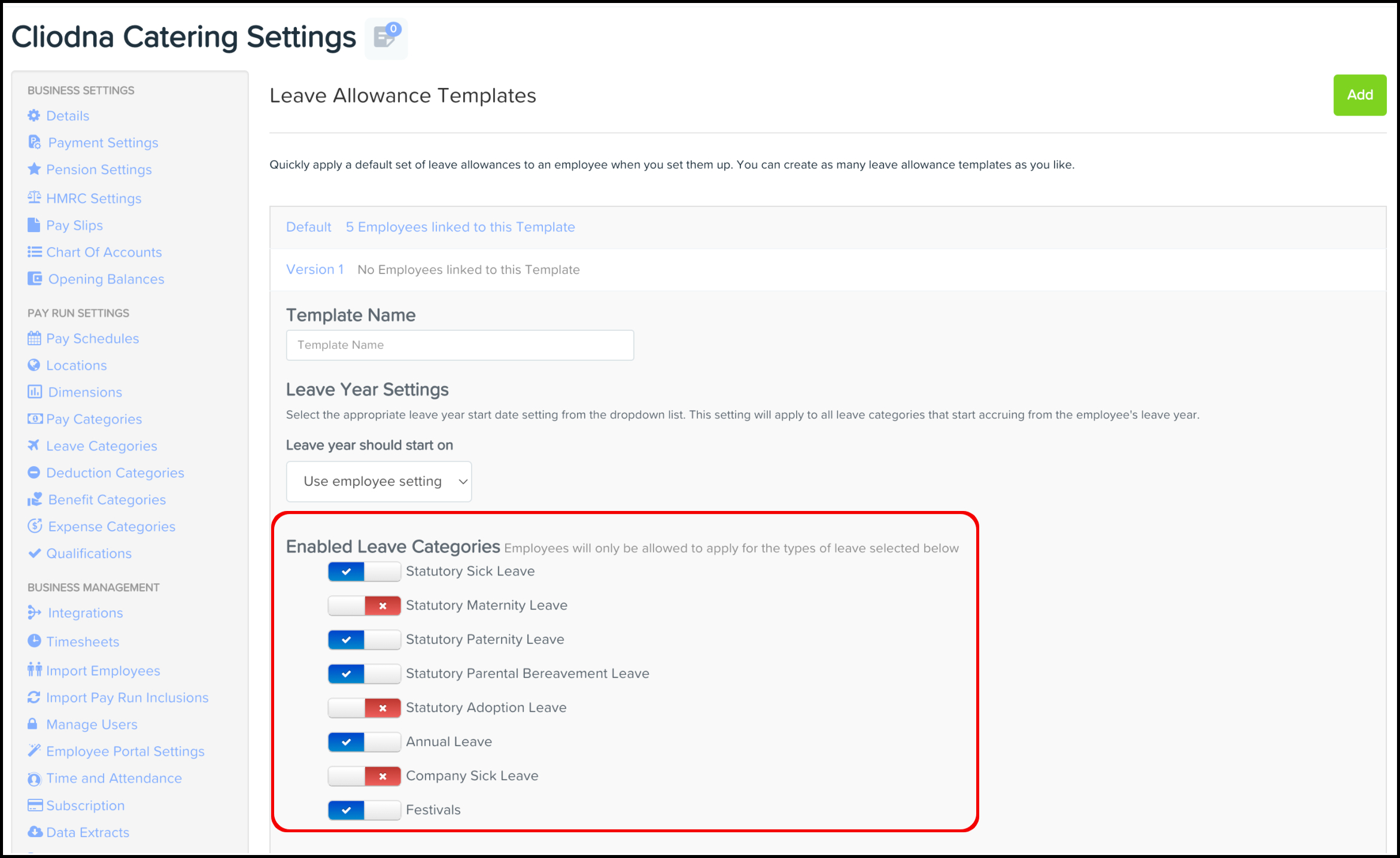Enable the Statutory Maternity Leave toggle
This screenshot has width=1400, height=858.
pos(364,606)
